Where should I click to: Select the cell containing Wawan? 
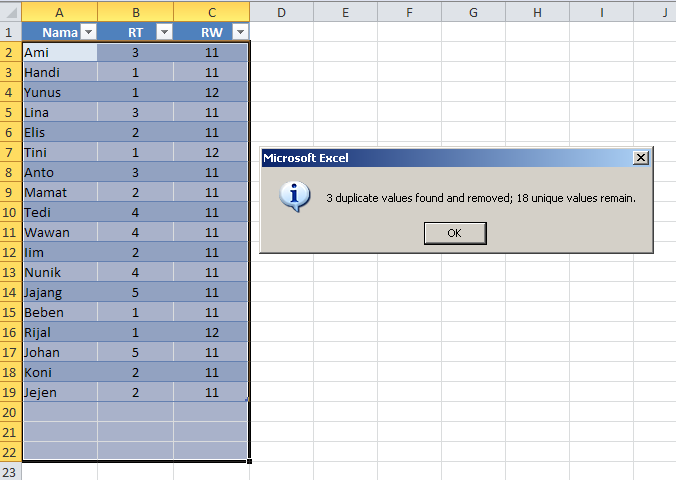click(x=59, y=232)
